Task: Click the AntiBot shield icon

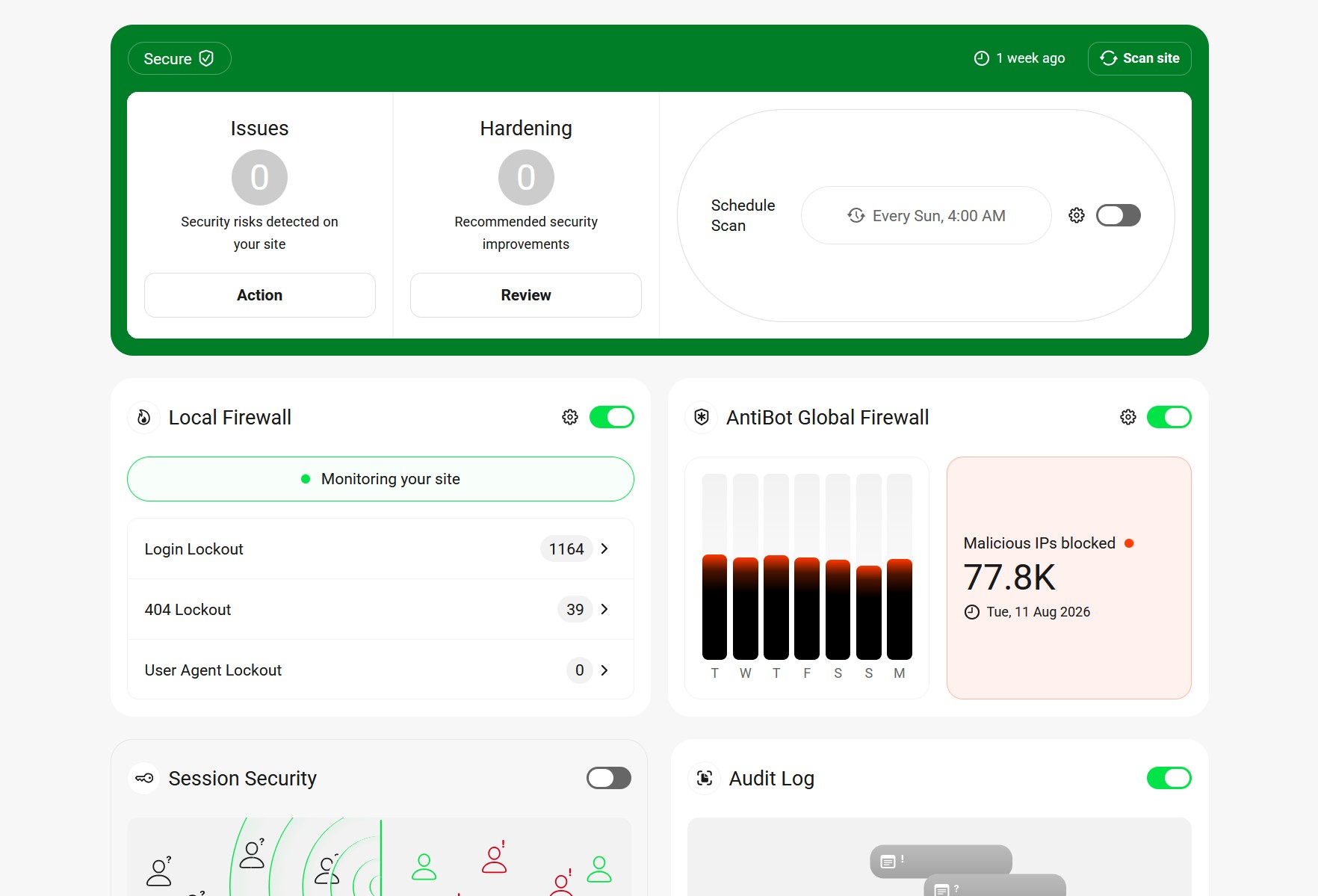Action: (702, 417)
